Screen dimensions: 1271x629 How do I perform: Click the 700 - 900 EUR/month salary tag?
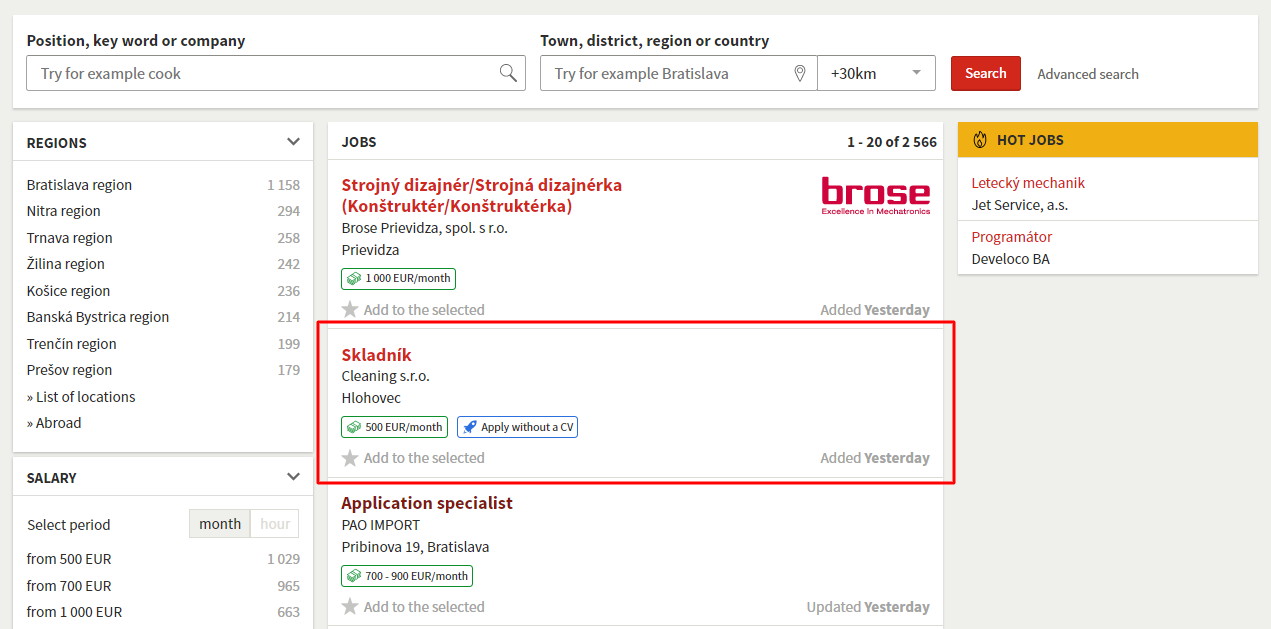point(407,576)
